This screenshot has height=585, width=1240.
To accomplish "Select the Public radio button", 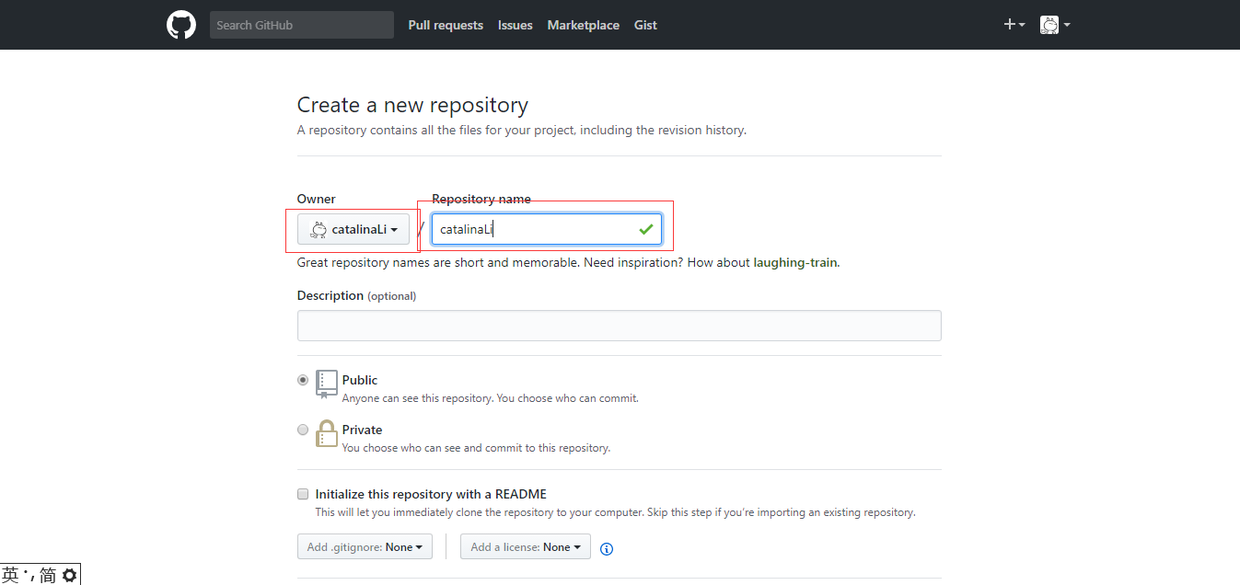I will 303,380.
